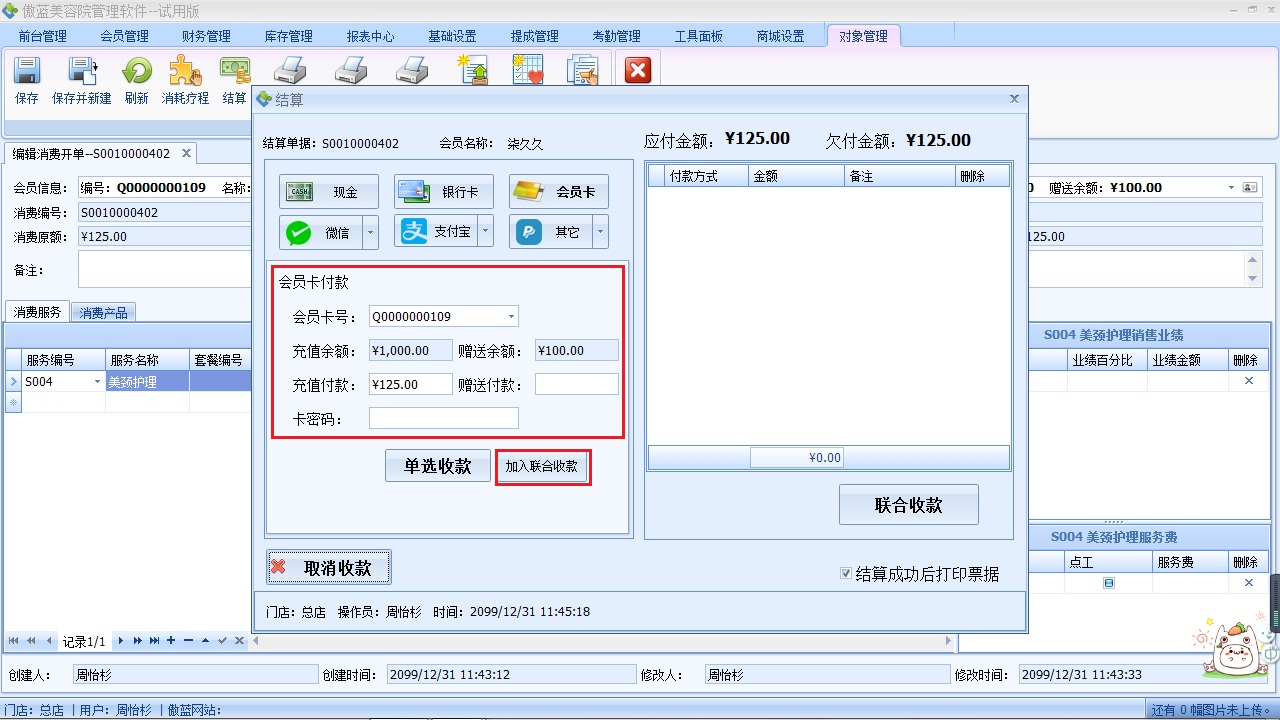Open the S004 服务编号 dropdown

(x=96, y=381)
